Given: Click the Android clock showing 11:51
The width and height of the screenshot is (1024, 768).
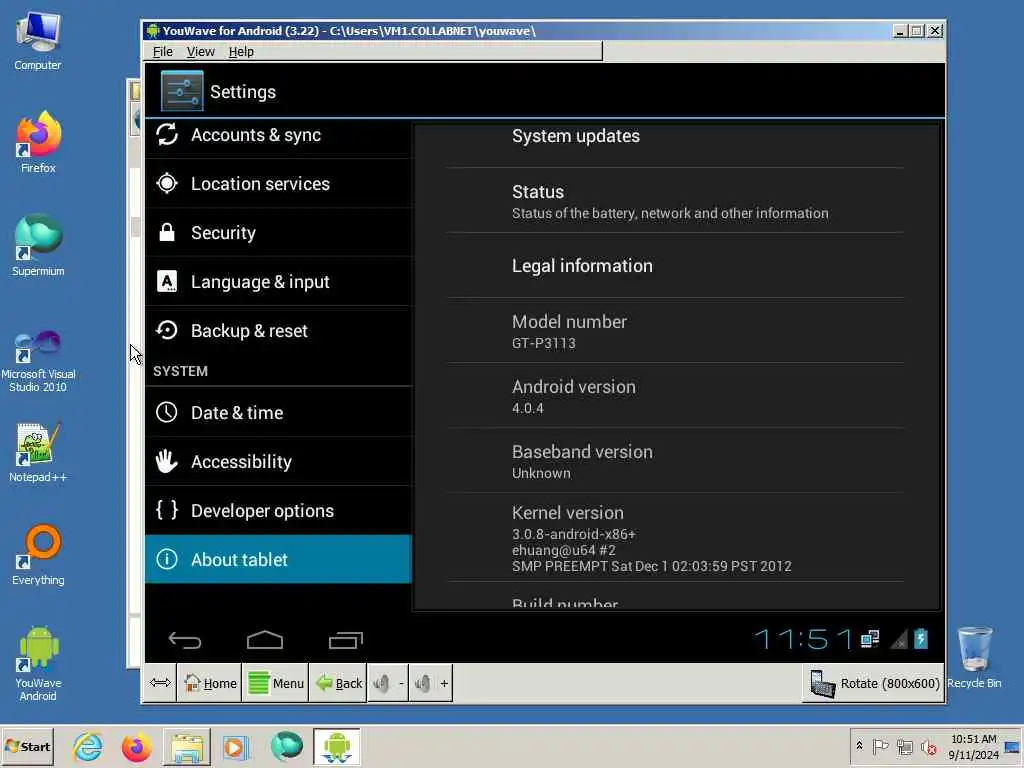Looking at the screenshot, I should [803, 639].
